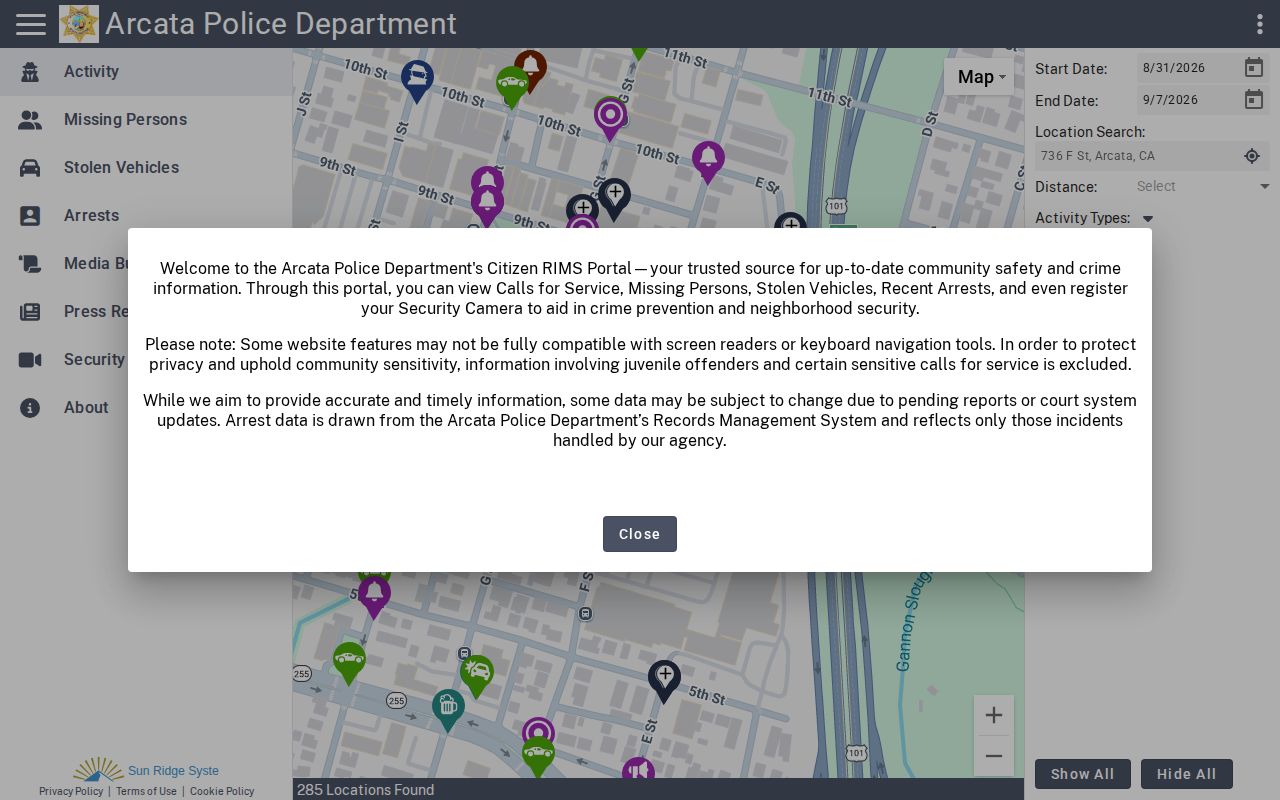Image resolution: width=1280 pixels, height=800 pixels.
Task: Click the About info circle icon
Action: point(30,408)
